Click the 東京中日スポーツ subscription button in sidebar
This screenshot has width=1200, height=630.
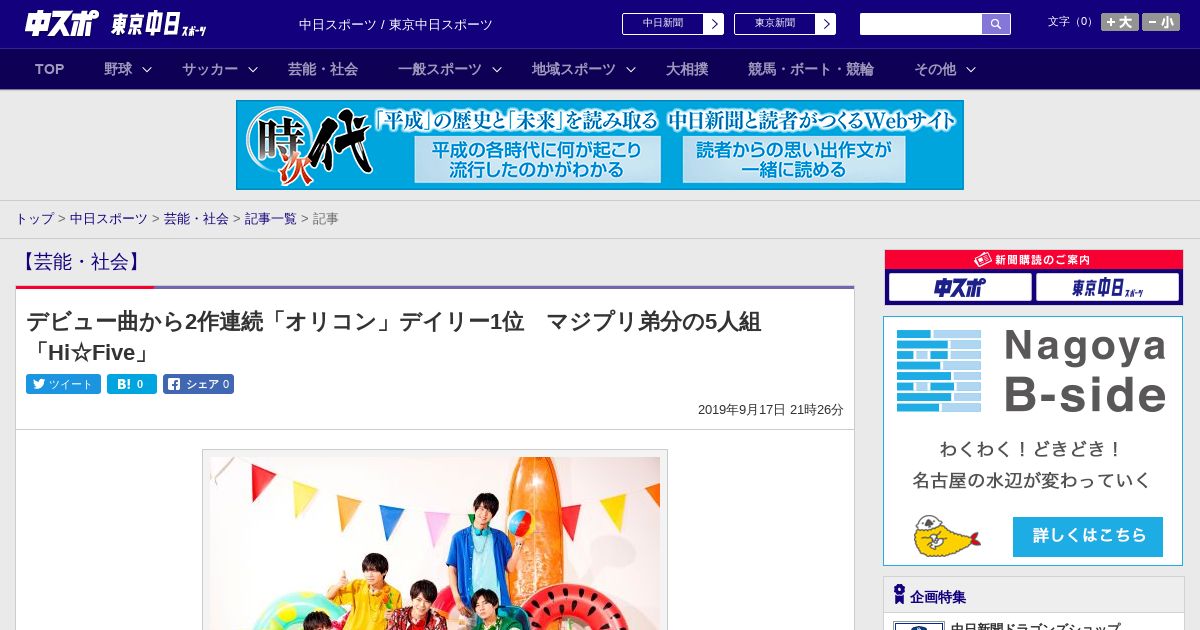[x=1108, y=288]
